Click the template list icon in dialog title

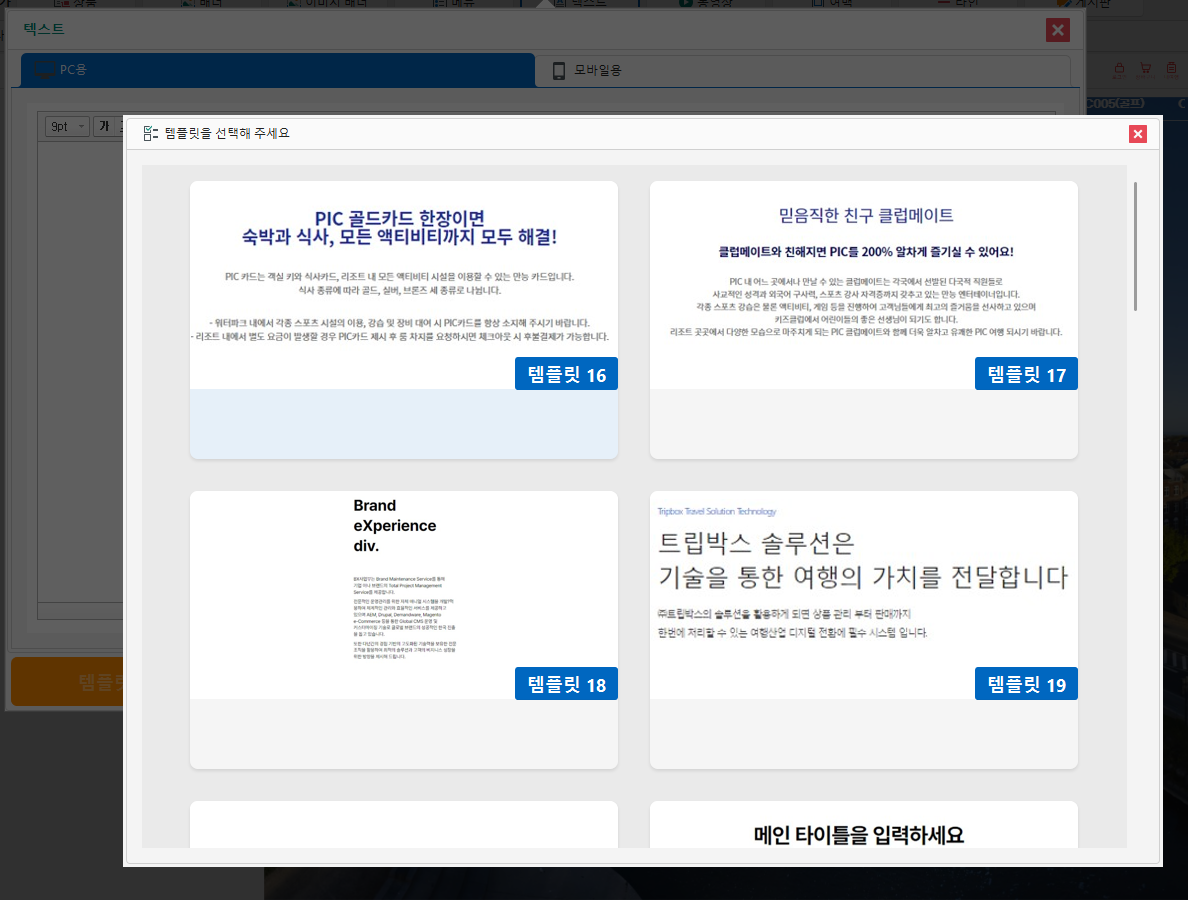150,133
